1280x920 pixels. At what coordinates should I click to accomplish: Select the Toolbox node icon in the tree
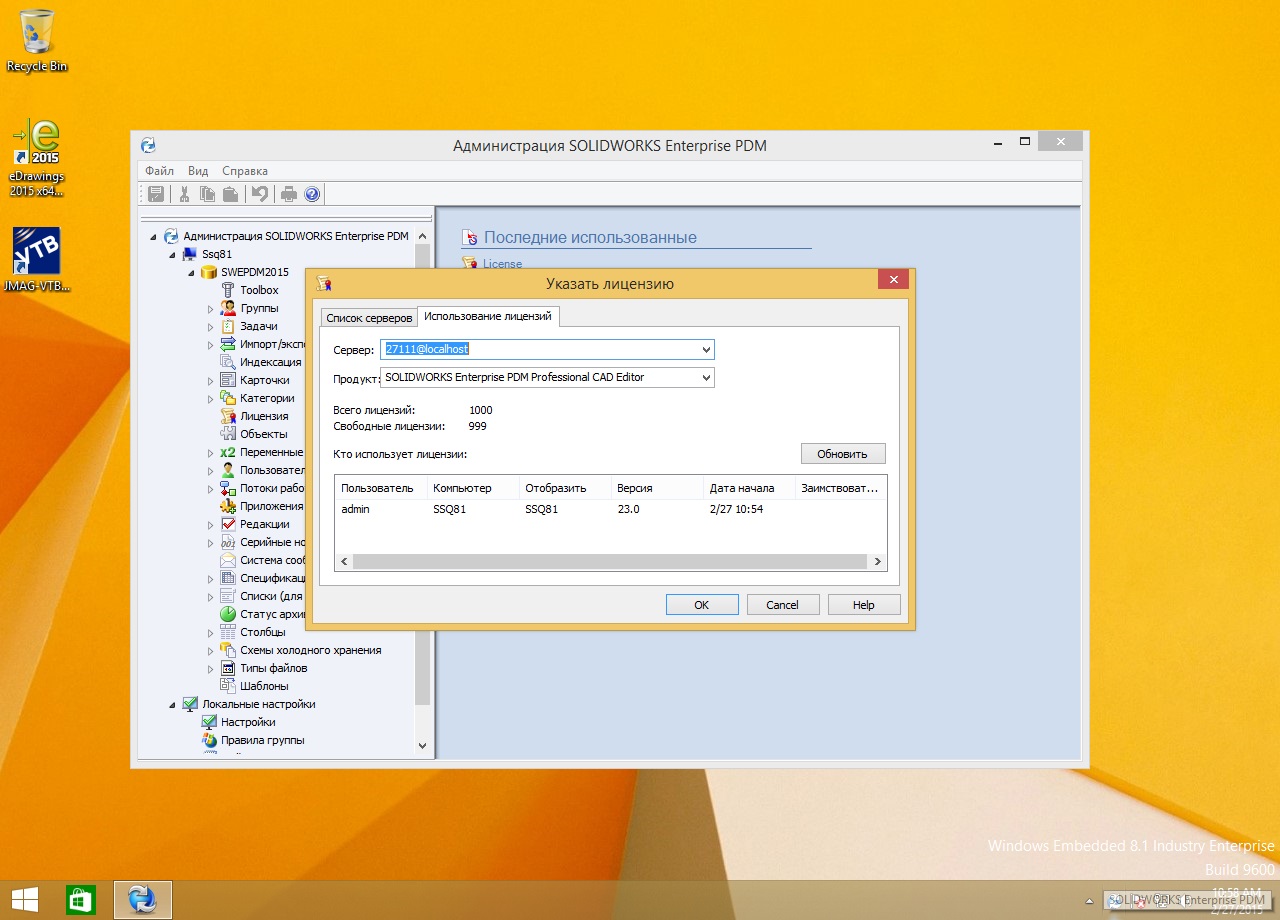pyautogui.click(x=228, y=290)
